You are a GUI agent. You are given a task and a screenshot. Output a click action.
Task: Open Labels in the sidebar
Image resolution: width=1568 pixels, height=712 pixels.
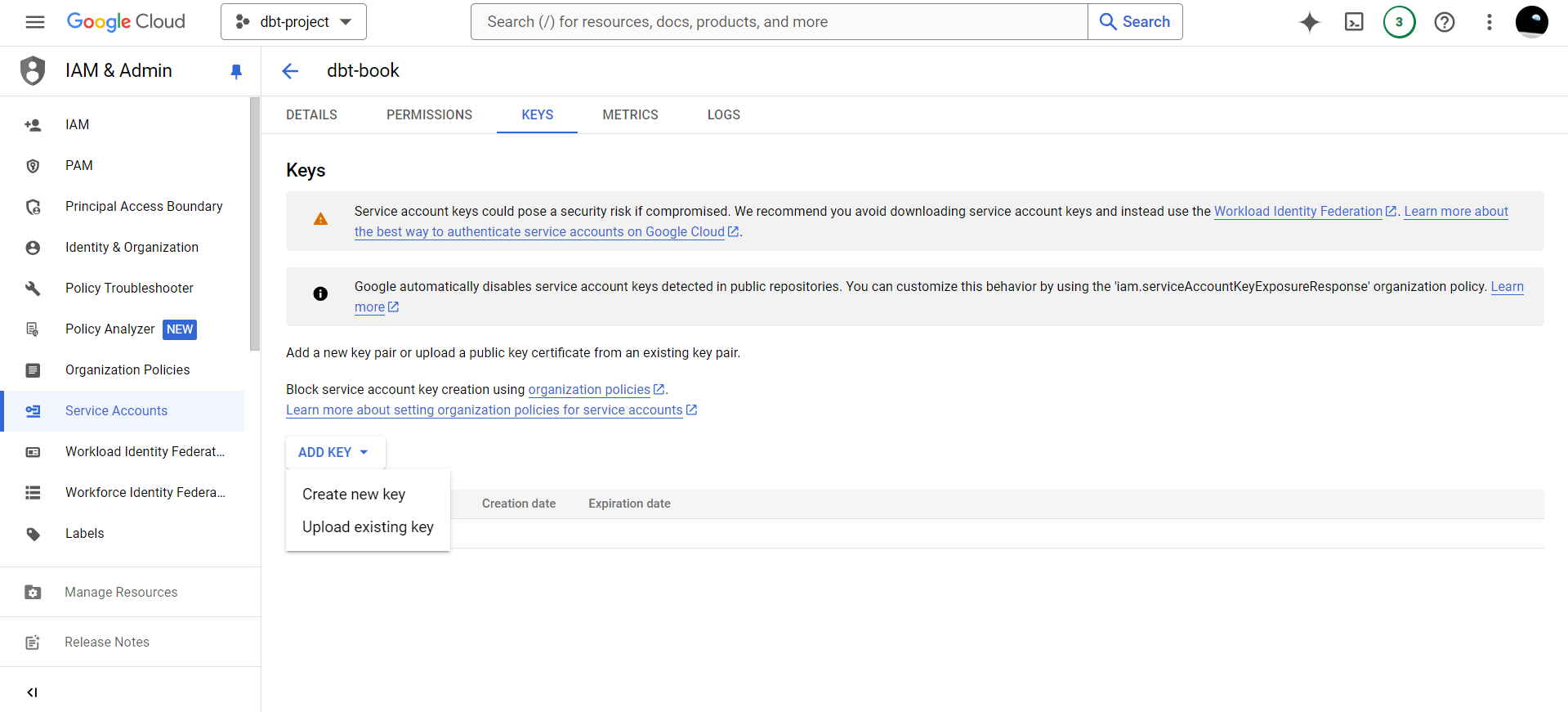(x=123, y=534)
